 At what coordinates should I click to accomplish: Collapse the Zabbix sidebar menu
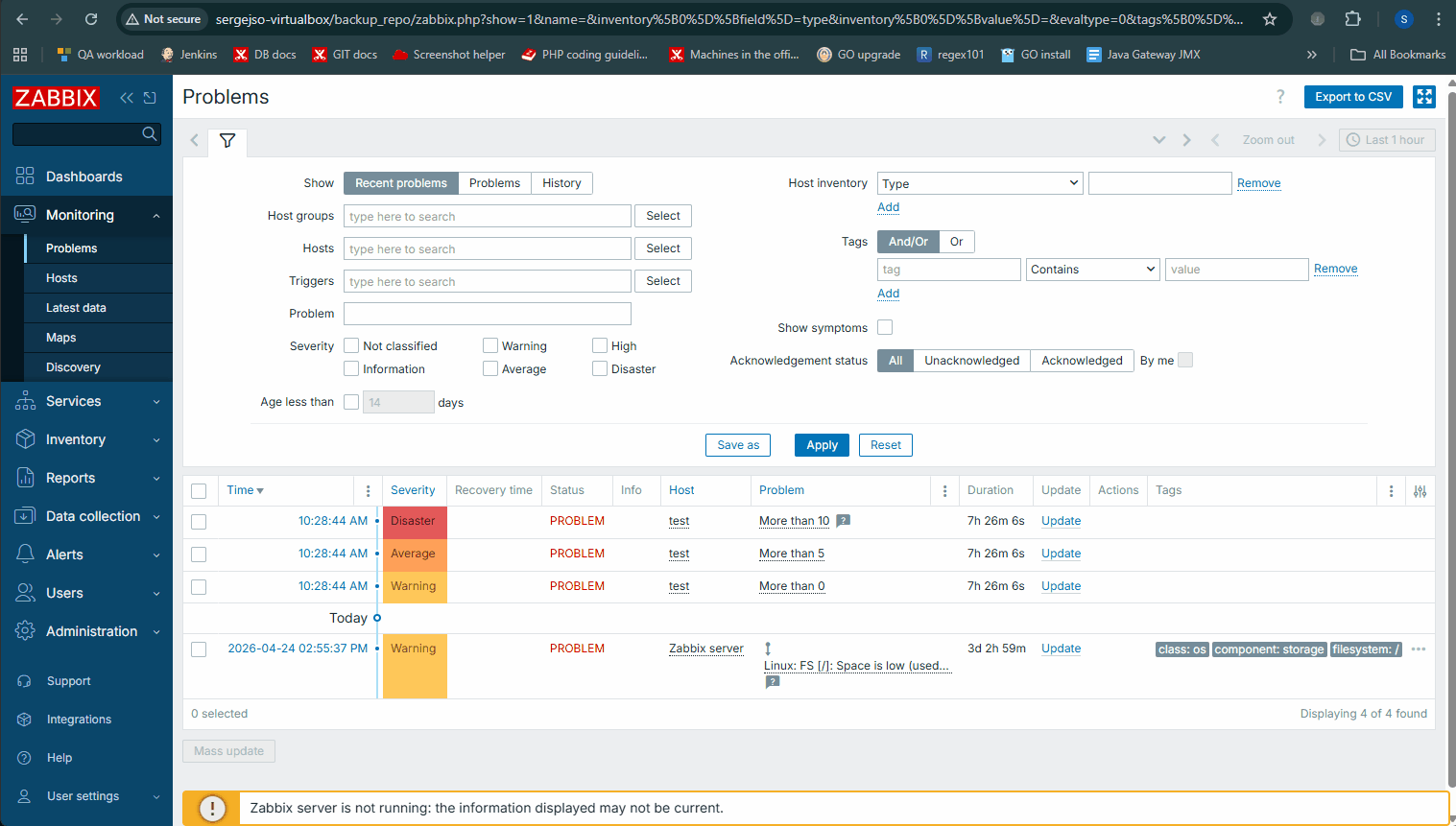tap(127, 97)
